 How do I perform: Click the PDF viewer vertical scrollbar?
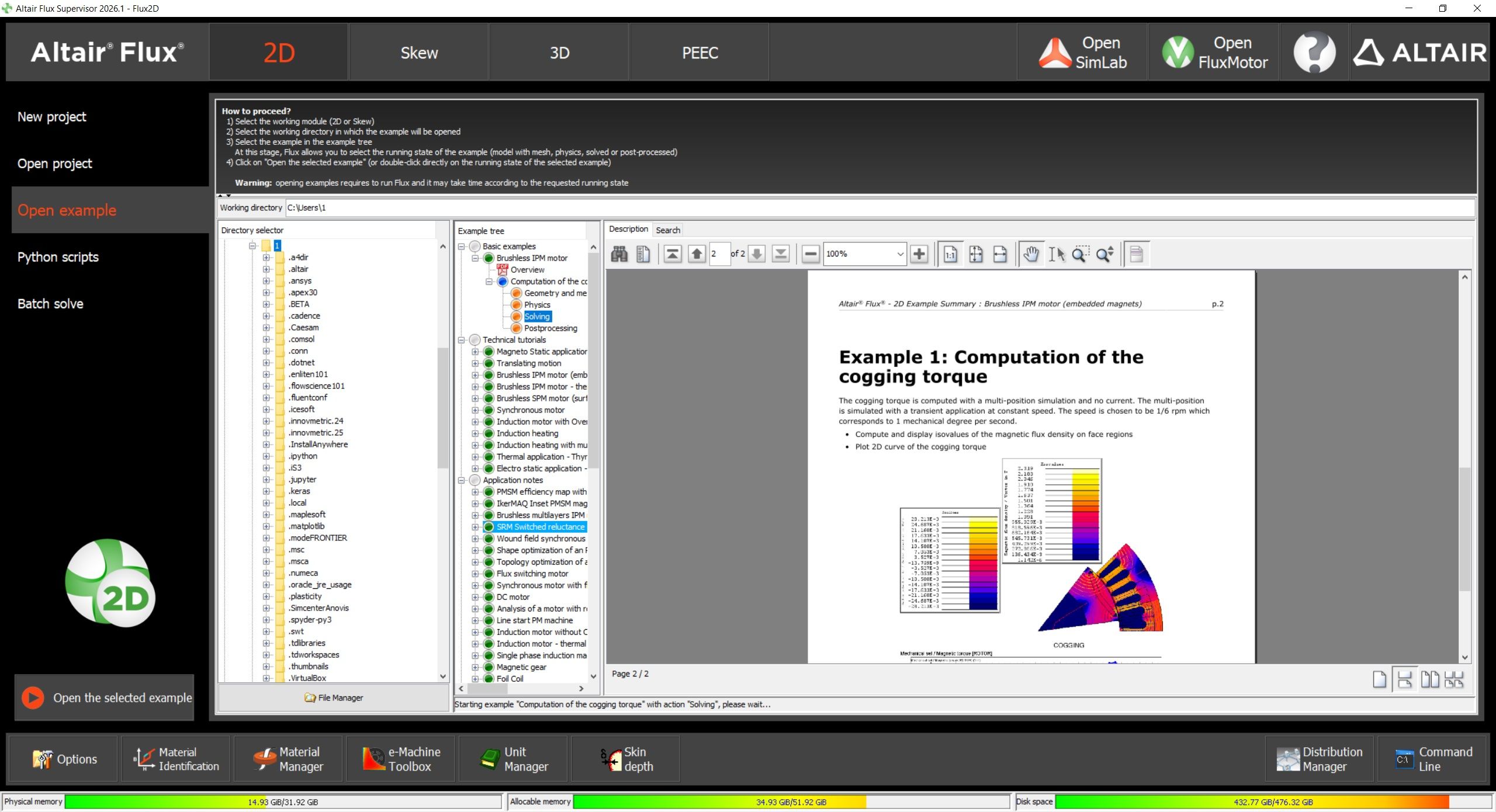[1464, 467]
